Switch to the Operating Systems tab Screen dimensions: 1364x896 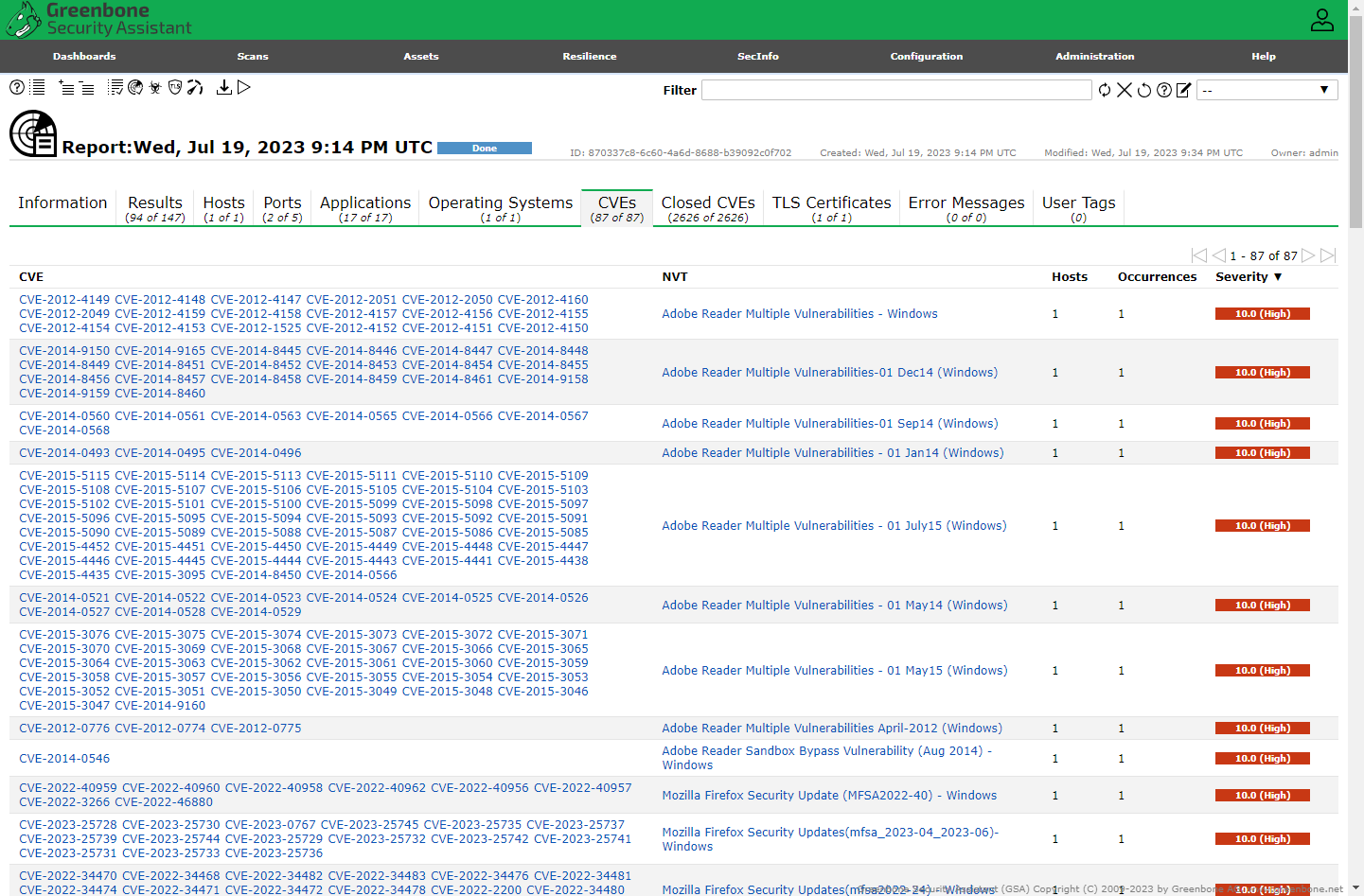(x=501, y=209)
